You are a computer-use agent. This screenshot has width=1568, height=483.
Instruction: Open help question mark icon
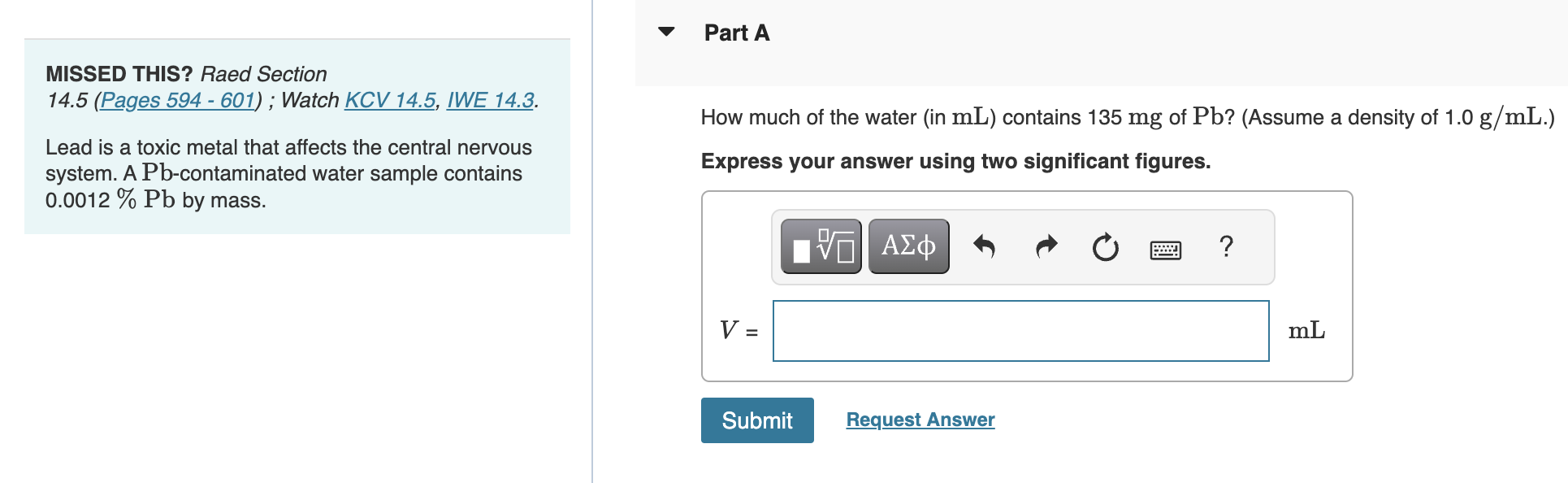(x=1226, y=246)
